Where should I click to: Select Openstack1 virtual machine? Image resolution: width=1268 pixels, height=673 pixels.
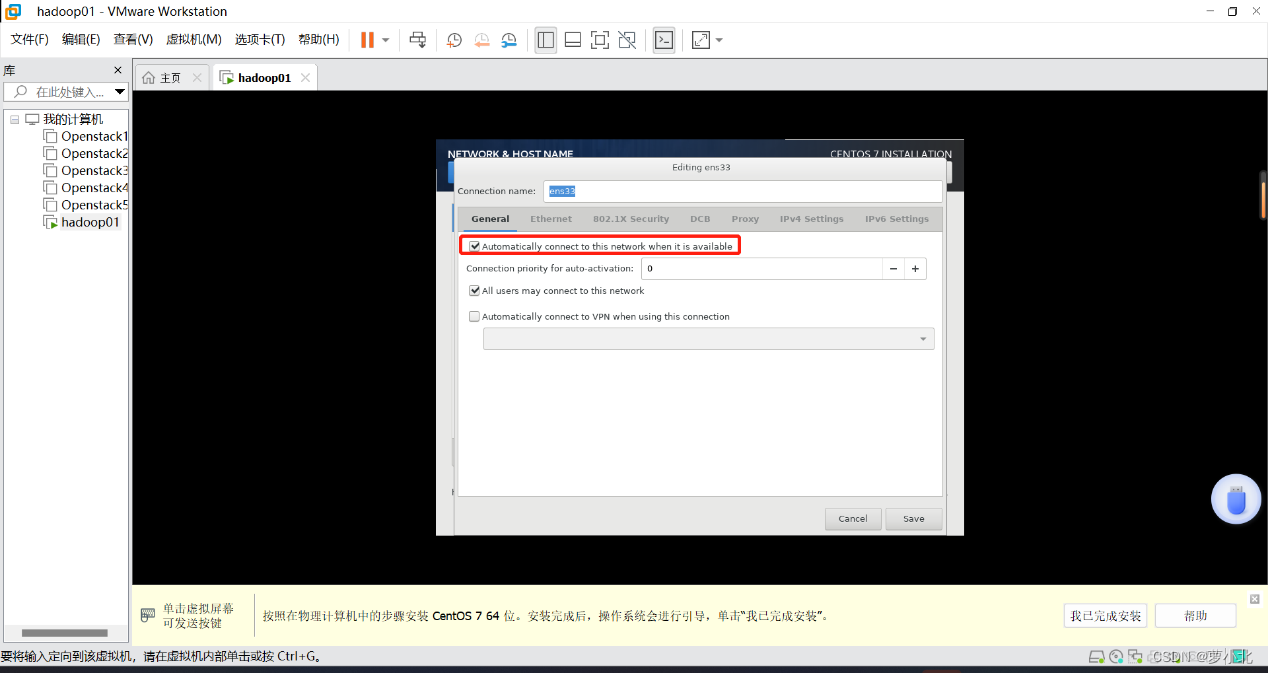pos(95,136)
